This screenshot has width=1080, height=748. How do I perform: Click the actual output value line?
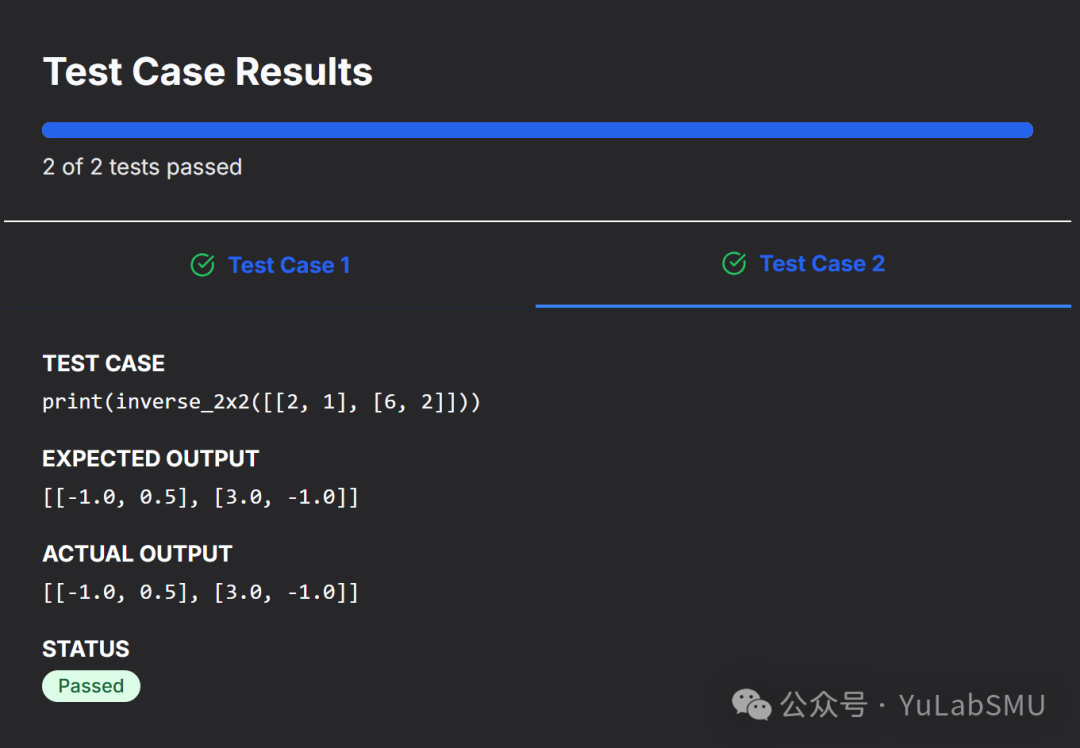coord(200,592)
